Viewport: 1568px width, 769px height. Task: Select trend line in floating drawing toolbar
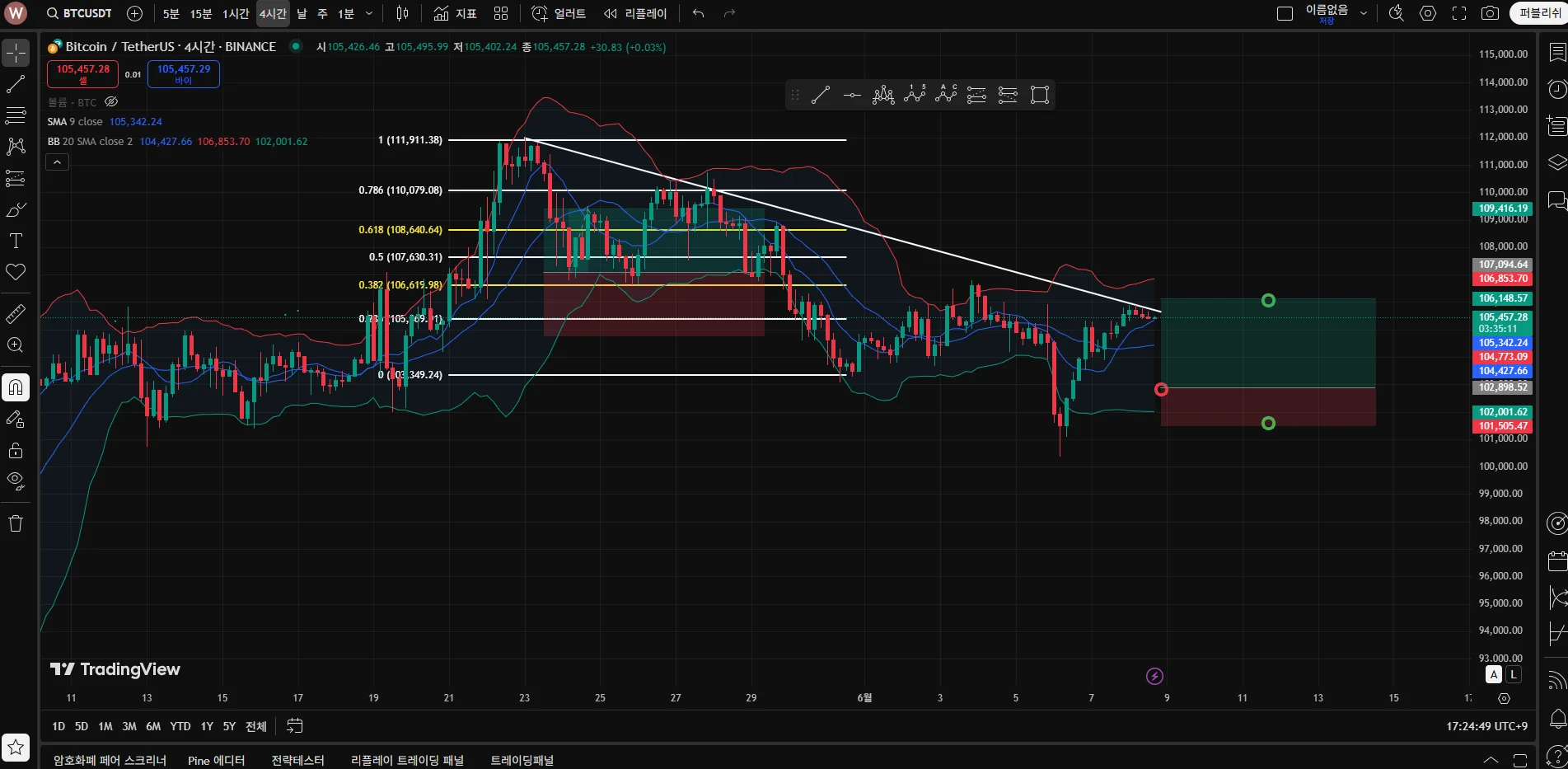[821, 96]
